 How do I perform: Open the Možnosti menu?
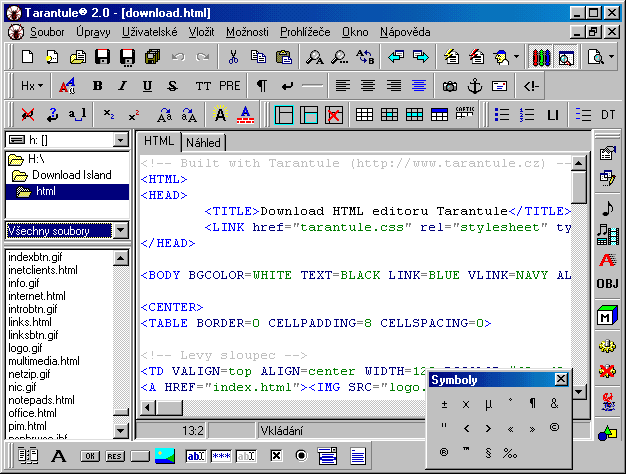[247, 32]
